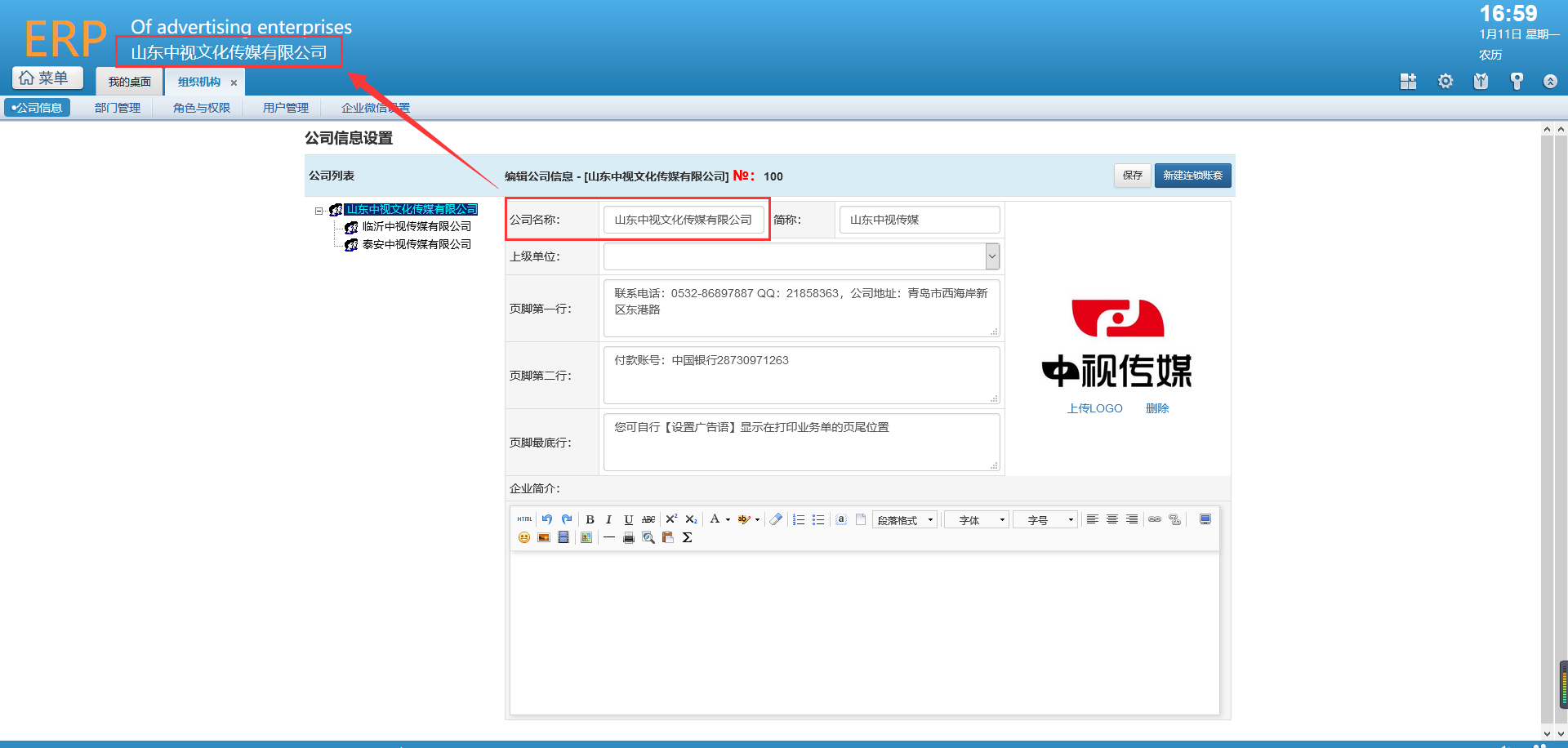Open the 部门管理 submenu
The width and height of the screenshot is (1568, 748).
pyautogui.click(x=118, y=107)
